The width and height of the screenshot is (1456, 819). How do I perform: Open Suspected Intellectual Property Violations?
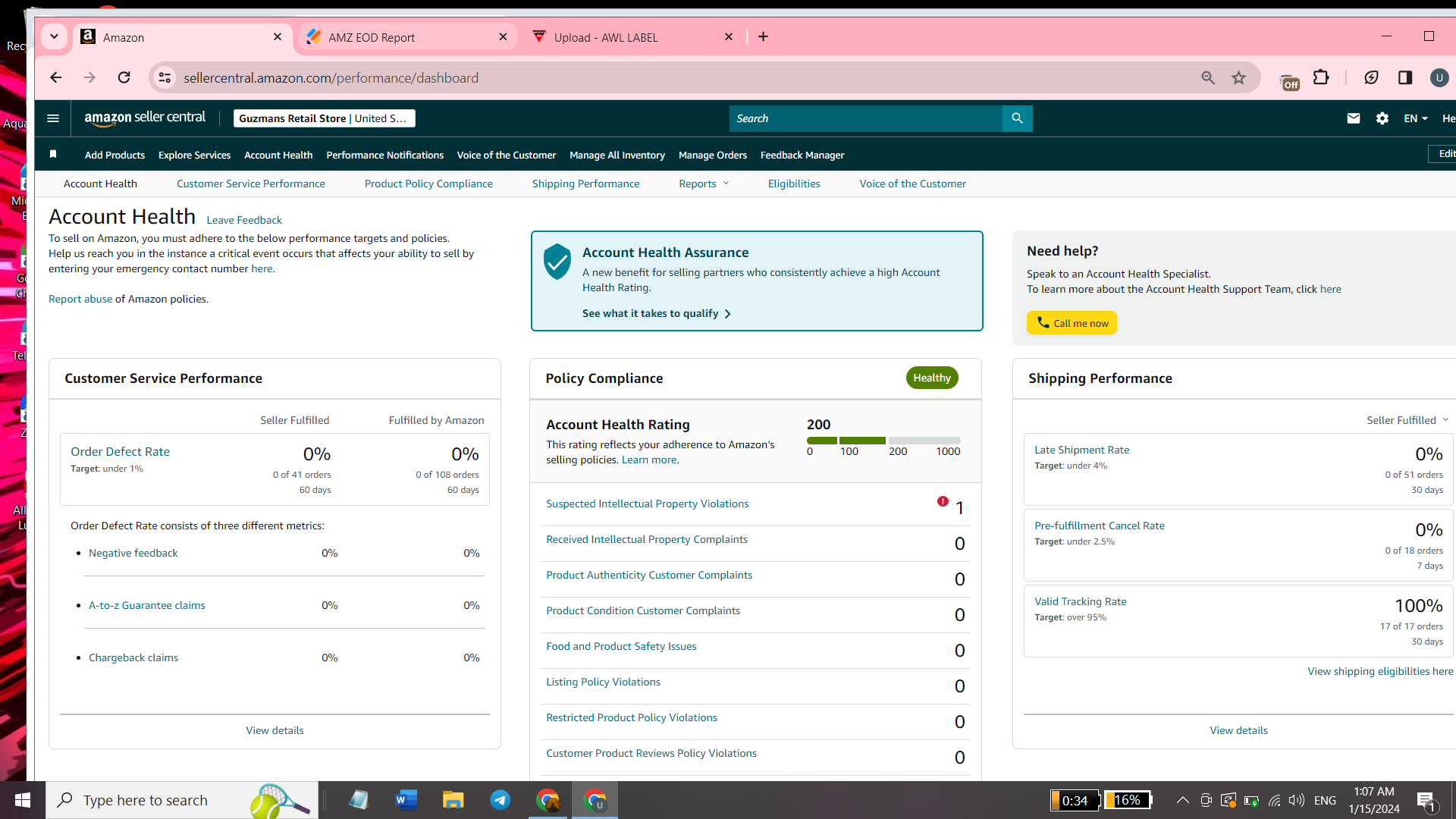(x=647, y=504)
